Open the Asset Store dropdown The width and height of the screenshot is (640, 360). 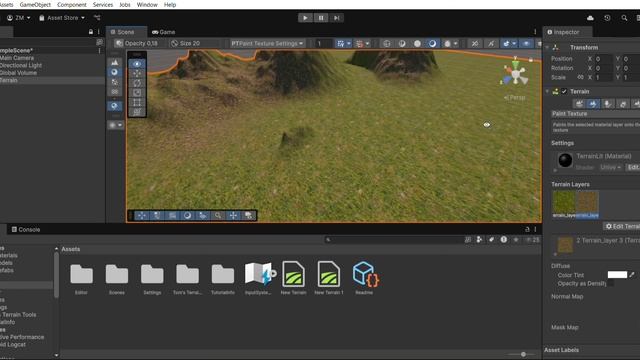pos(62,18)
